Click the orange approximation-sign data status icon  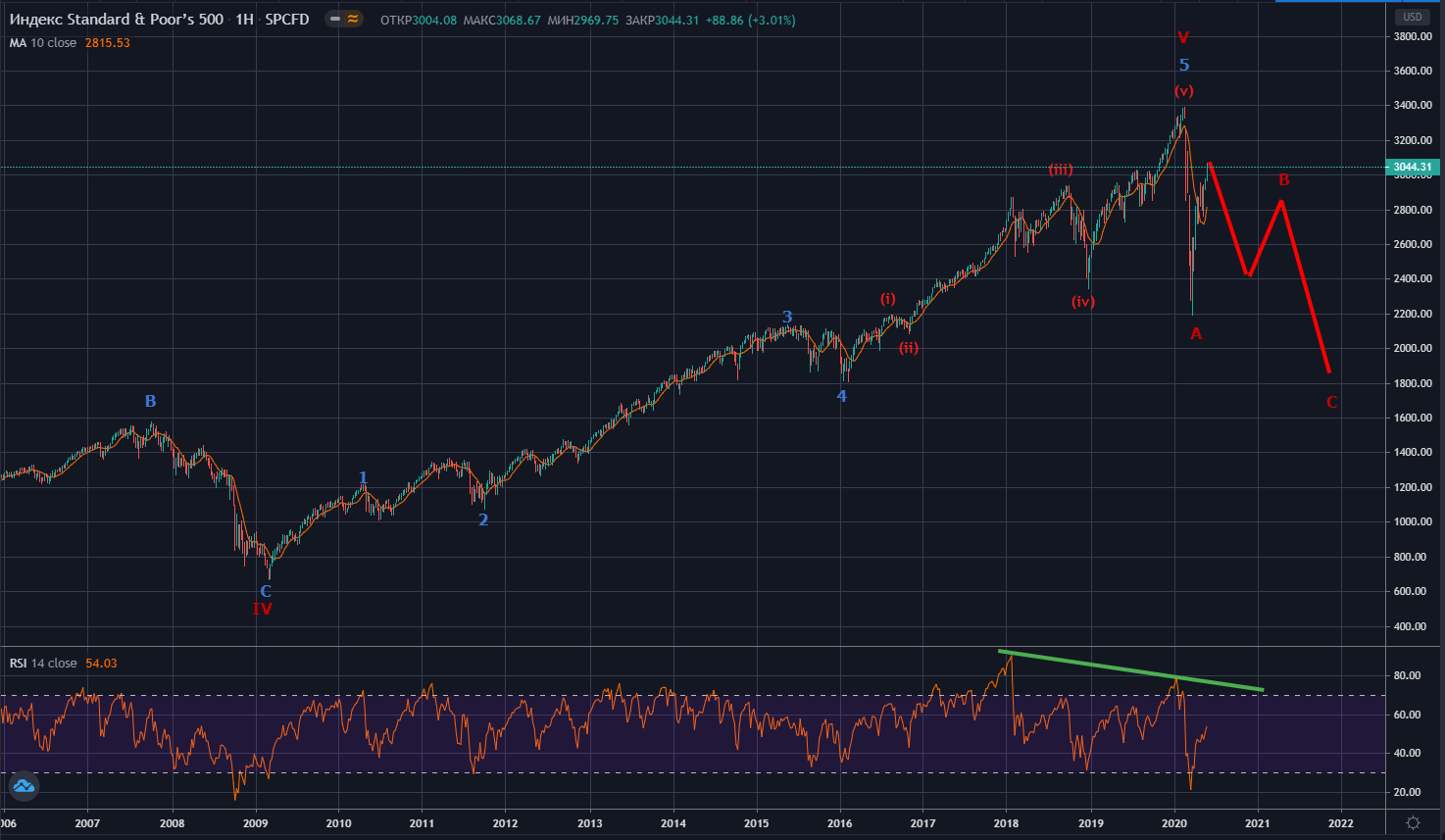[353, 19]
